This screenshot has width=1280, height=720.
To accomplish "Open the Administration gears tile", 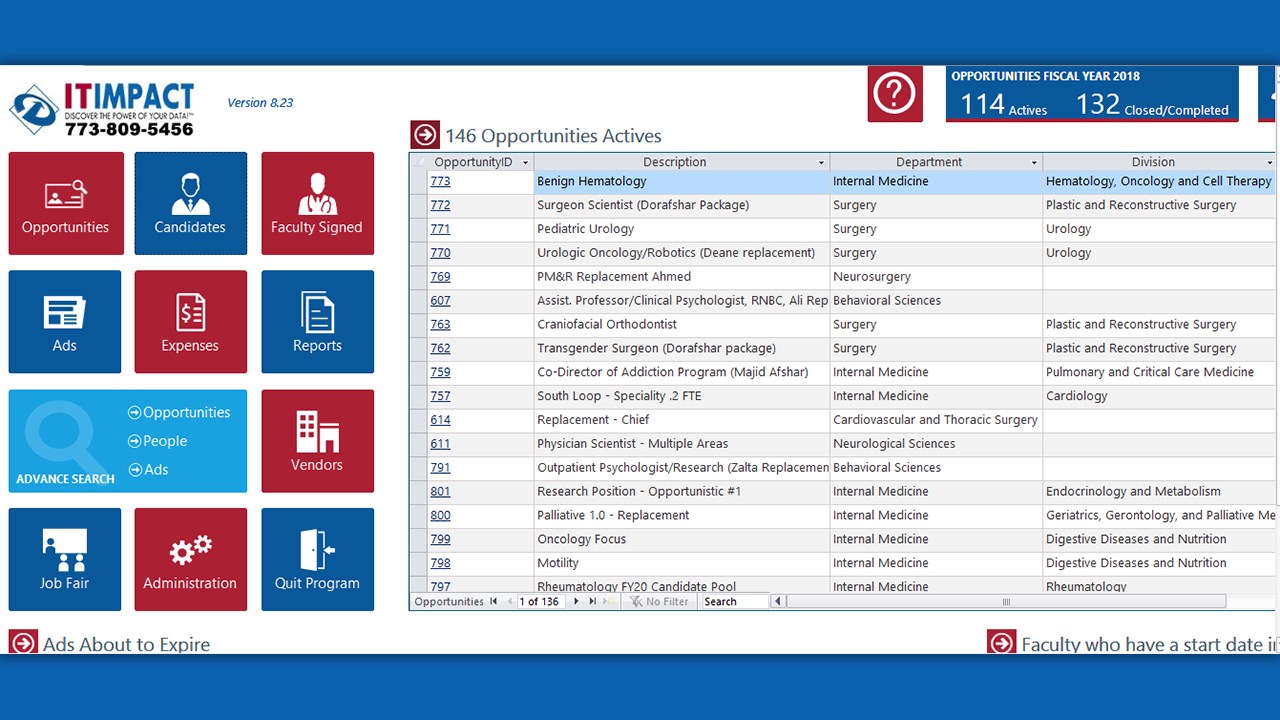I will 190,559.
